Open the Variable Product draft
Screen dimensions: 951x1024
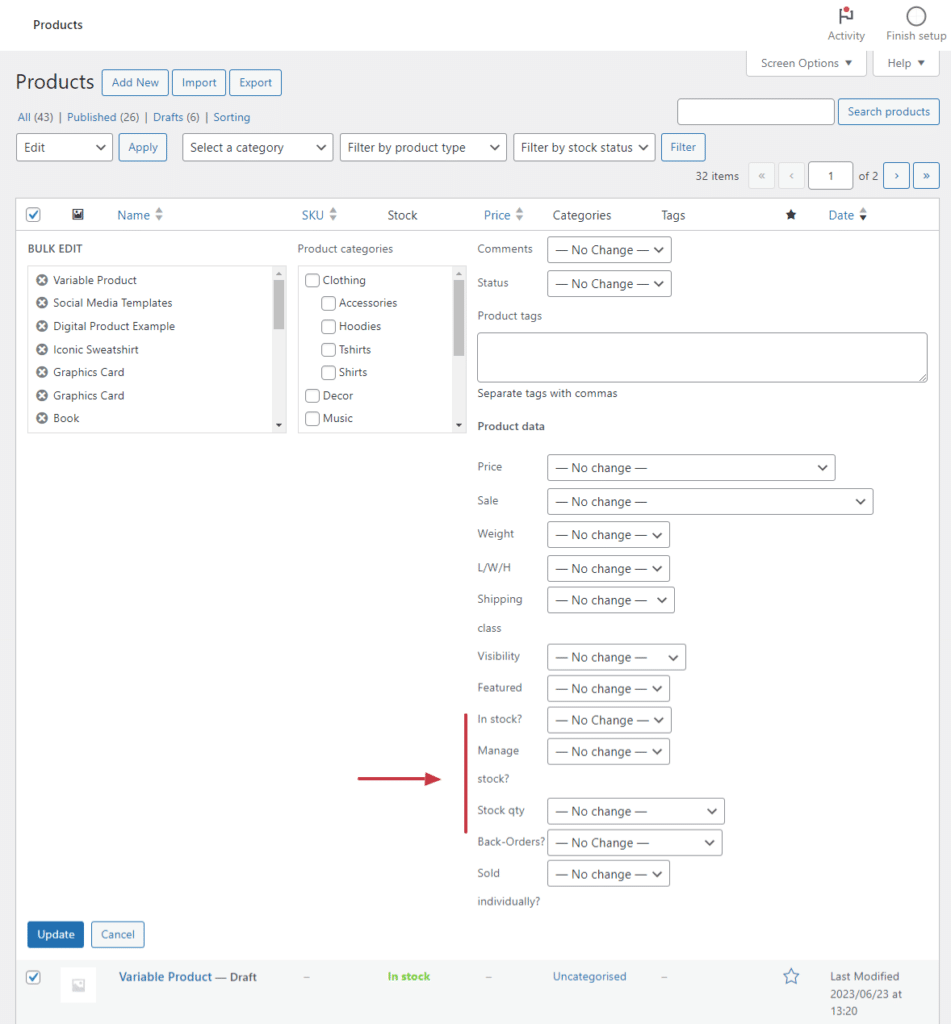click(x=164, y=977)
